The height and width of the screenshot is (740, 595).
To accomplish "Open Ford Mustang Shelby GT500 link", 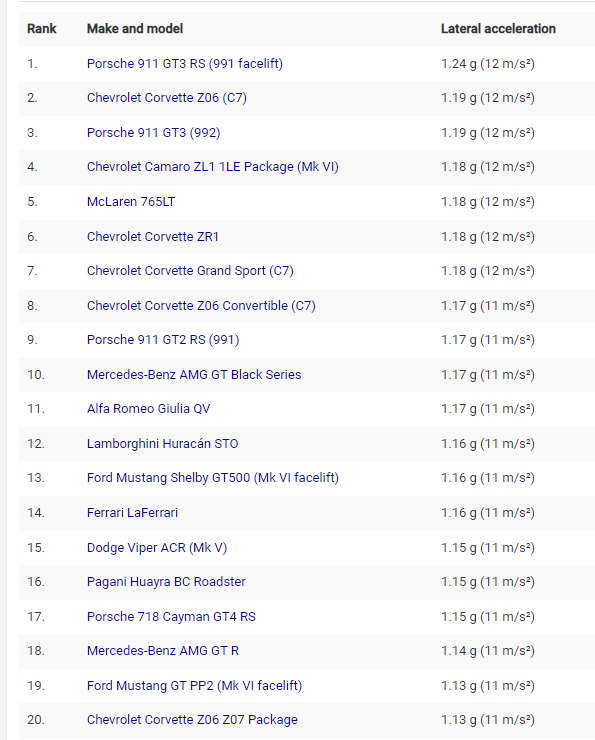I will (x=213, y=478).
